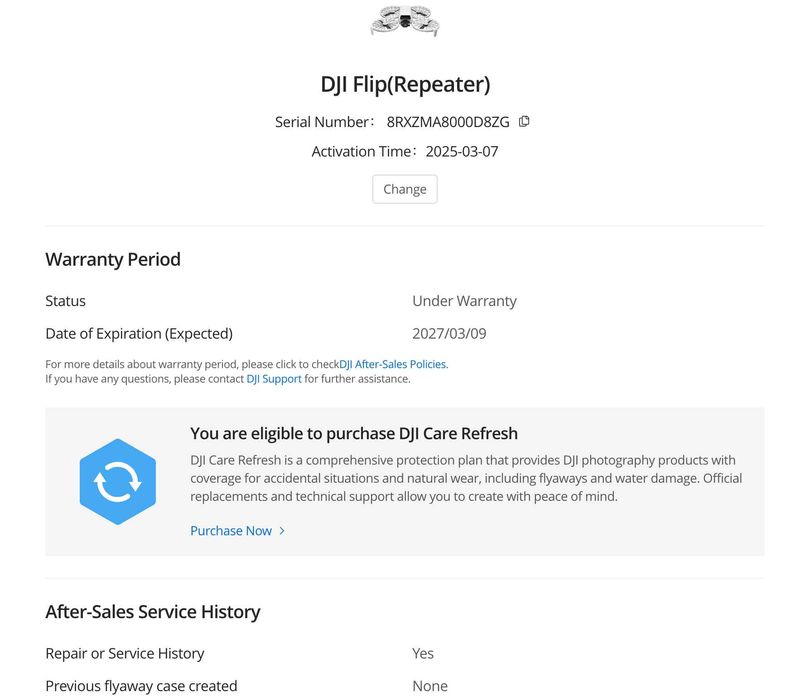810x699 pixels.
Task: Click the Date of Expiration (Expected) label
Action: click(139, 333)
